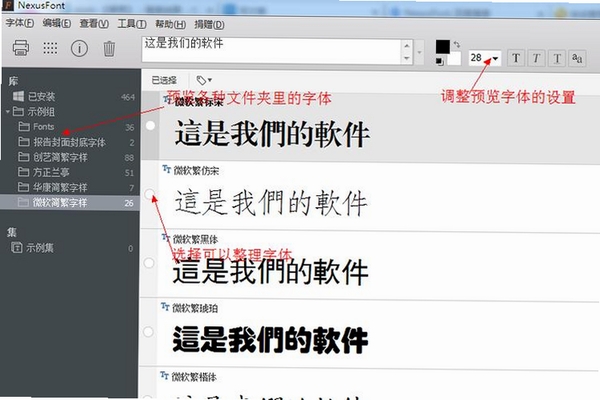This screenshot has width=600, height=400.
Task: Toggle anti-aliasing aa button
Action: click(577, 58)
